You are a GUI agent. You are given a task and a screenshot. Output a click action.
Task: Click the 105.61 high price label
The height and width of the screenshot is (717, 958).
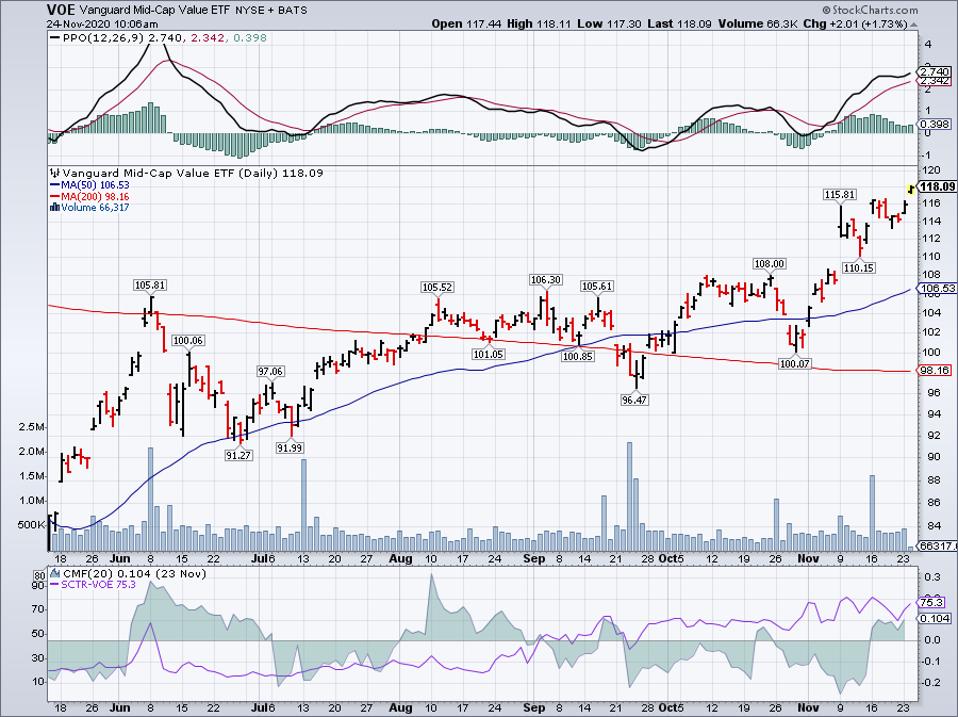(x=597, y=286)
